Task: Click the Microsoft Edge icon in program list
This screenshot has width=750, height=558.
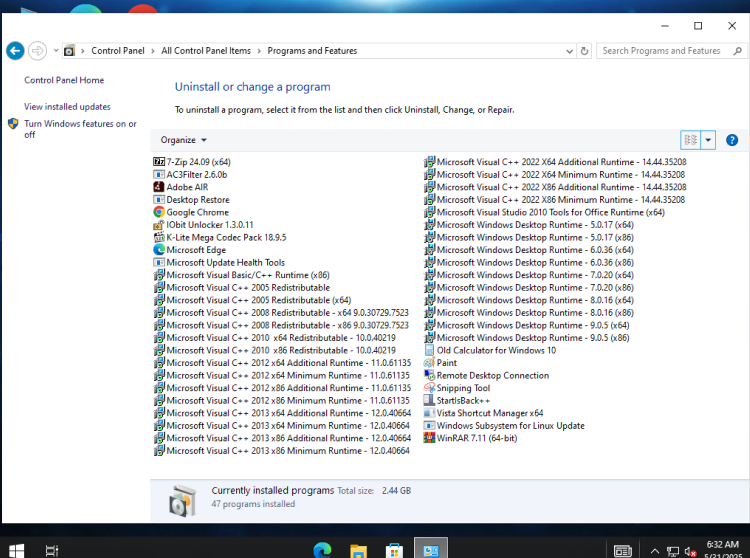Action: [x=159, y=250]
